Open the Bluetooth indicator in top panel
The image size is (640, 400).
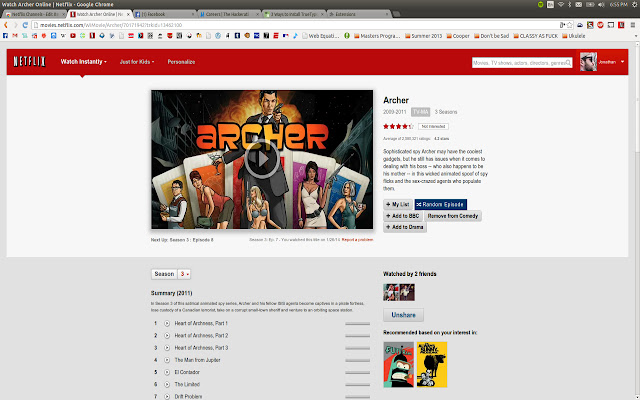click(x=569, y=4)
